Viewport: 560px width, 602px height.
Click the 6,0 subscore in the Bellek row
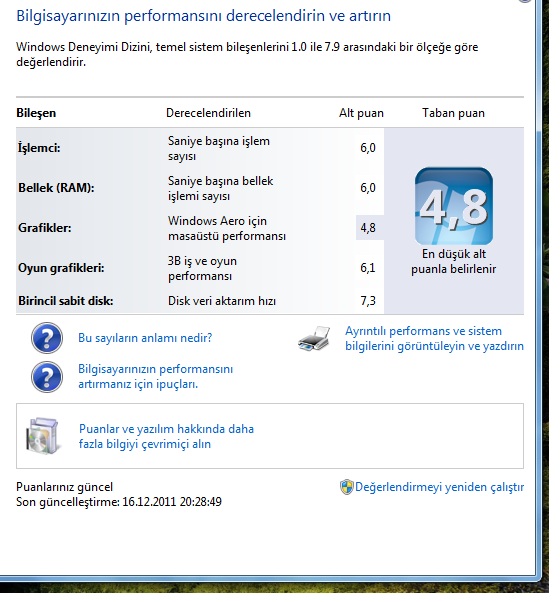pos(368,188)
